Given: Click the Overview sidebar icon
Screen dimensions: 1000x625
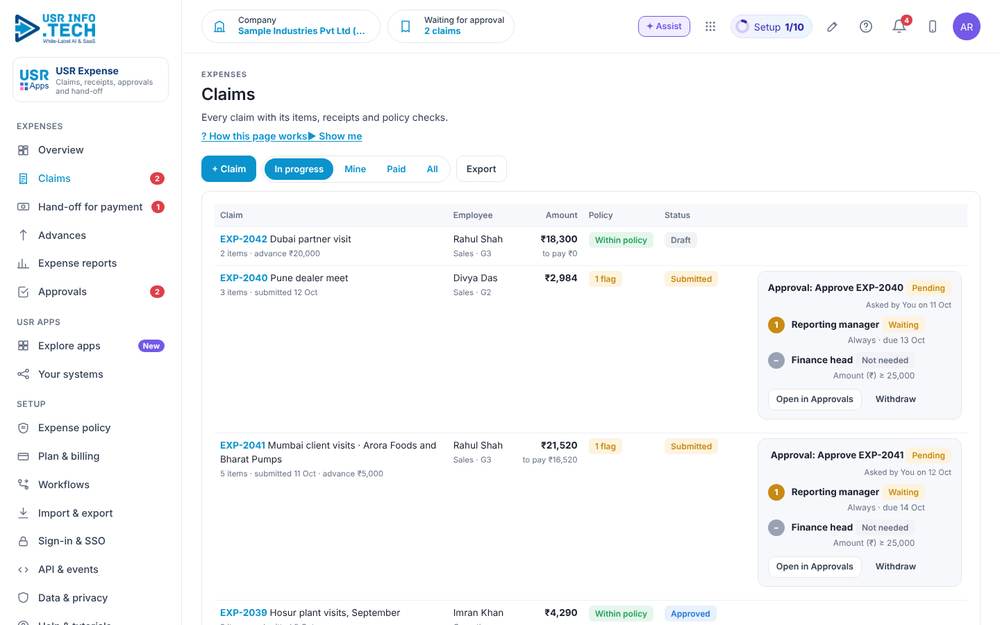Looking at the screenshot, I should coord(23,150).
